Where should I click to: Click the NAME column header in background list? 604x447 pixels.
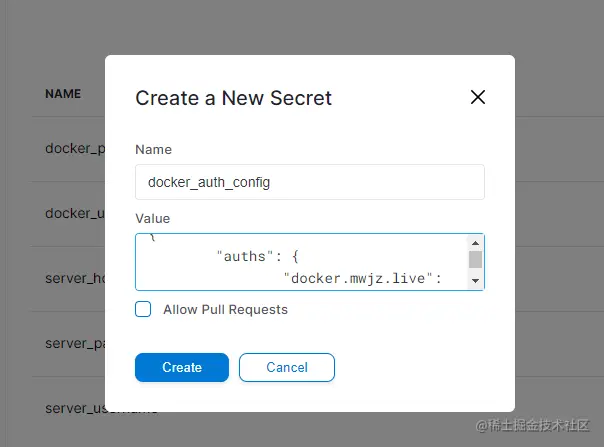(x=63, y=94)
